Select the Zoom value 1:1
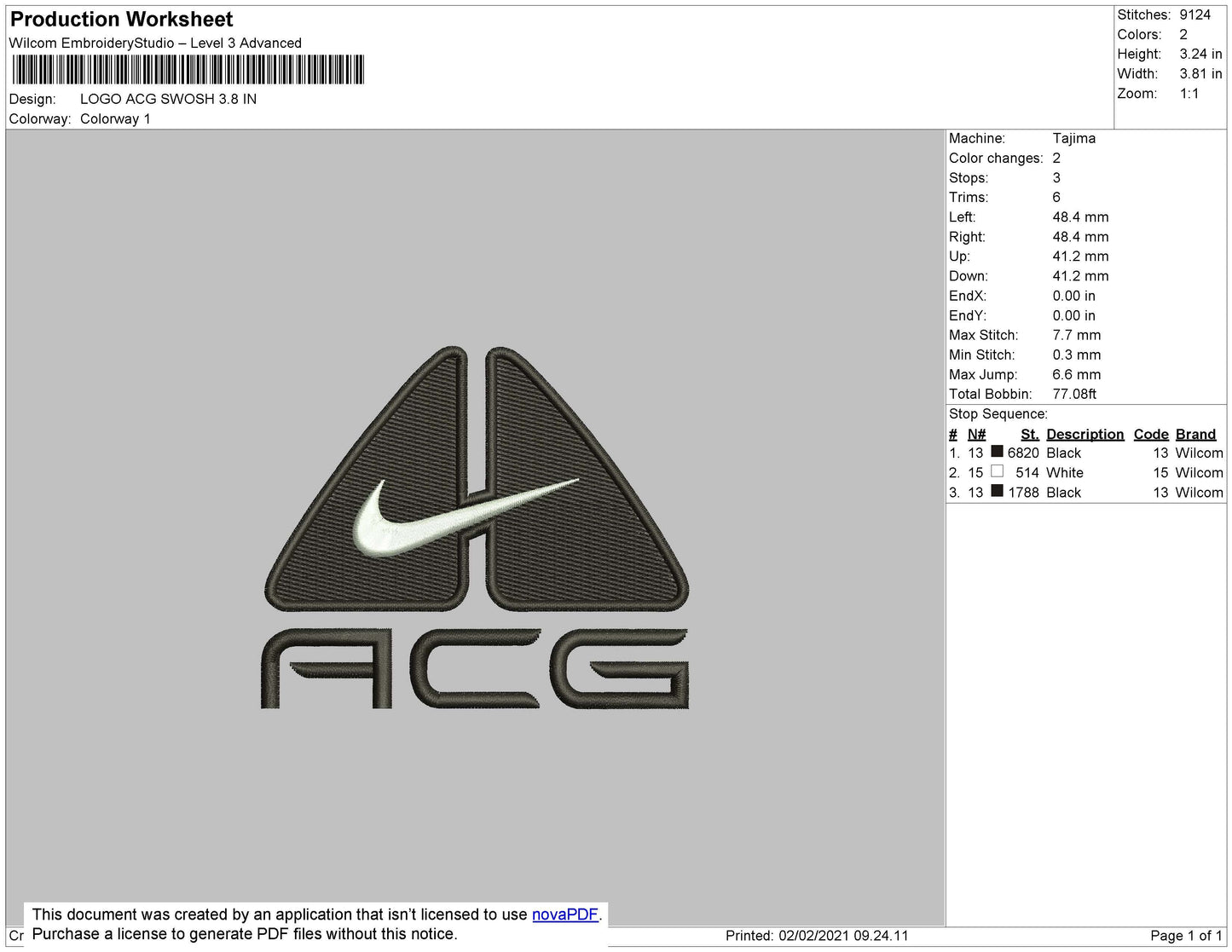This screenshot has height=952, width=1232. [1189, 94]
